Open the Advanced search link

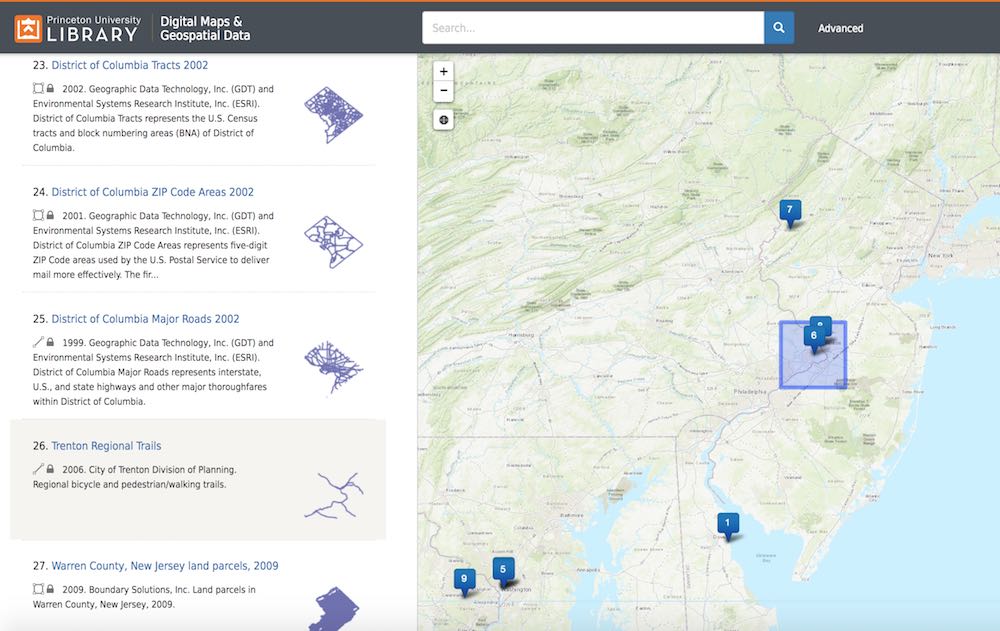pyautogui.click(x=840, y=28)
